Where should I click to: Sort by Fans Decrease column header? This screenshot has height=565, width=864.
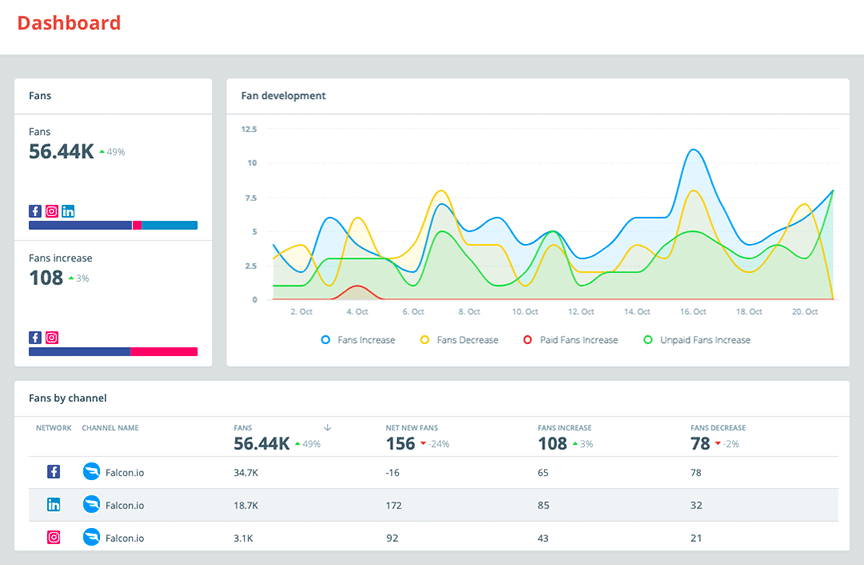[718, 428]
